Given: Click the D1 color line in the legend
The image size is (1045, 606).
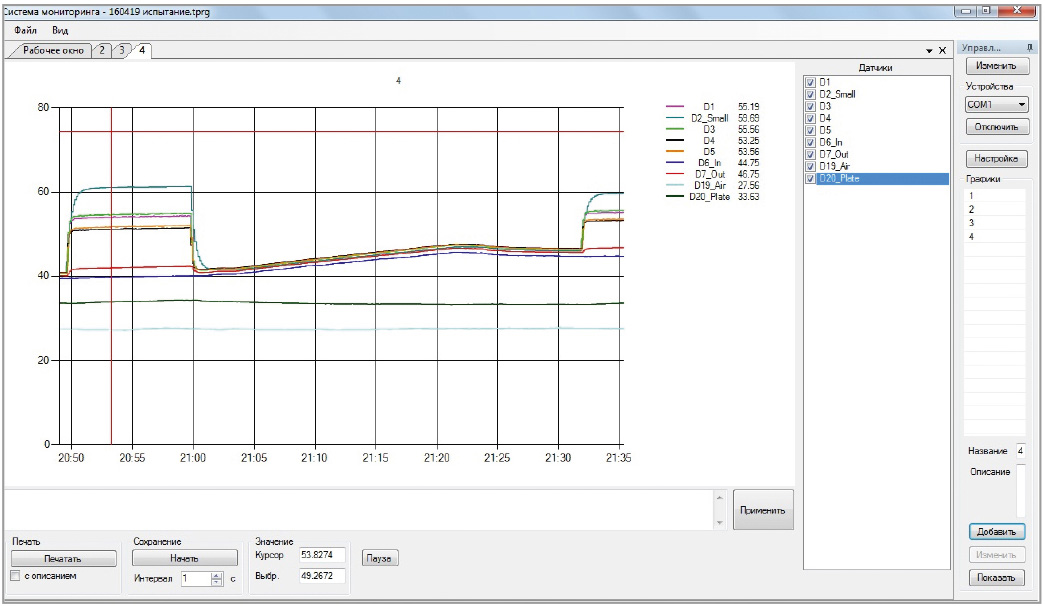Looking at the screenshot, I should pos(675,107).
